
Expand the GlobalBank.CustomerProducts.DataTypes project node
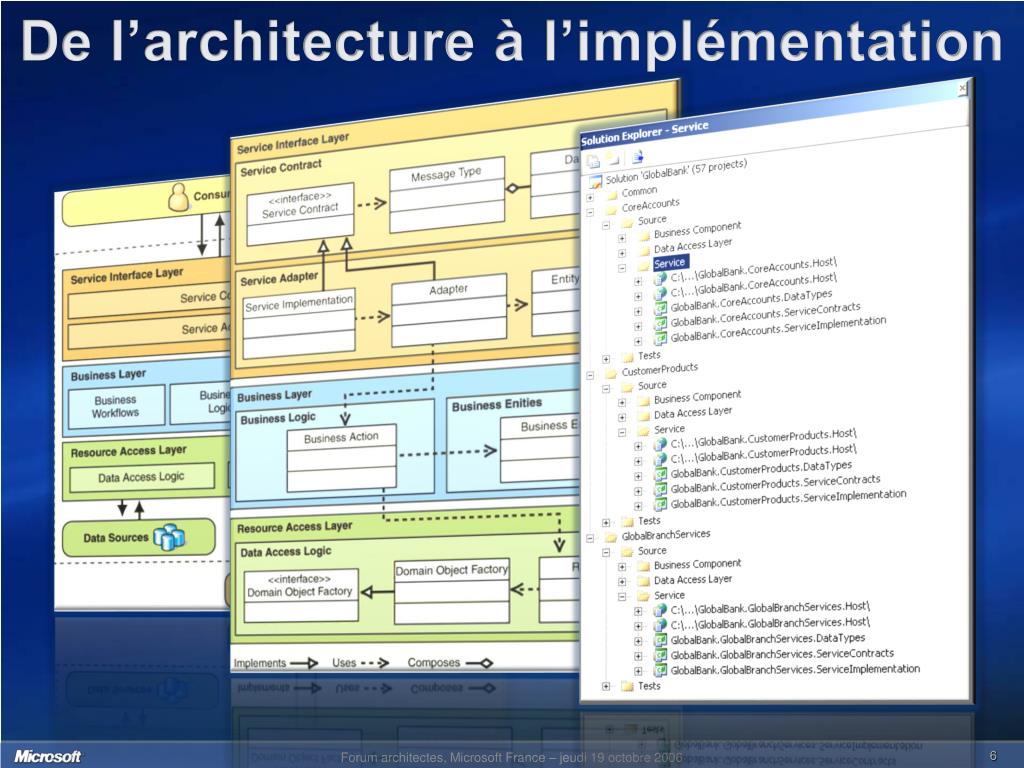pos(638,477)
